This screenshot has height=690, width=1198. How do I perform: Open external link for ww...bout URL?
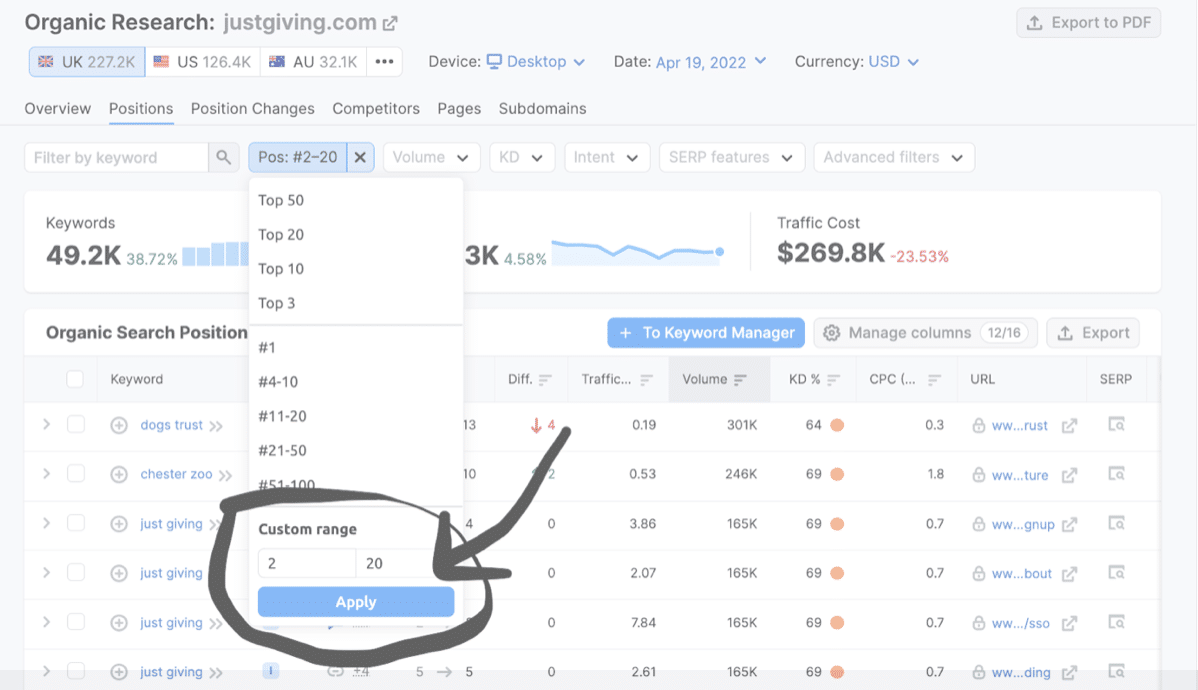1070,574
